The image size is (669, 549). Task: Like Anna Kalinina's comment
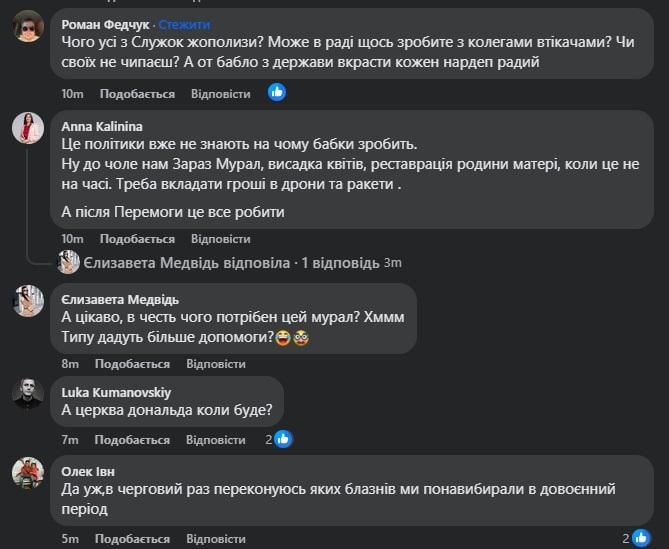click(137, 239)
